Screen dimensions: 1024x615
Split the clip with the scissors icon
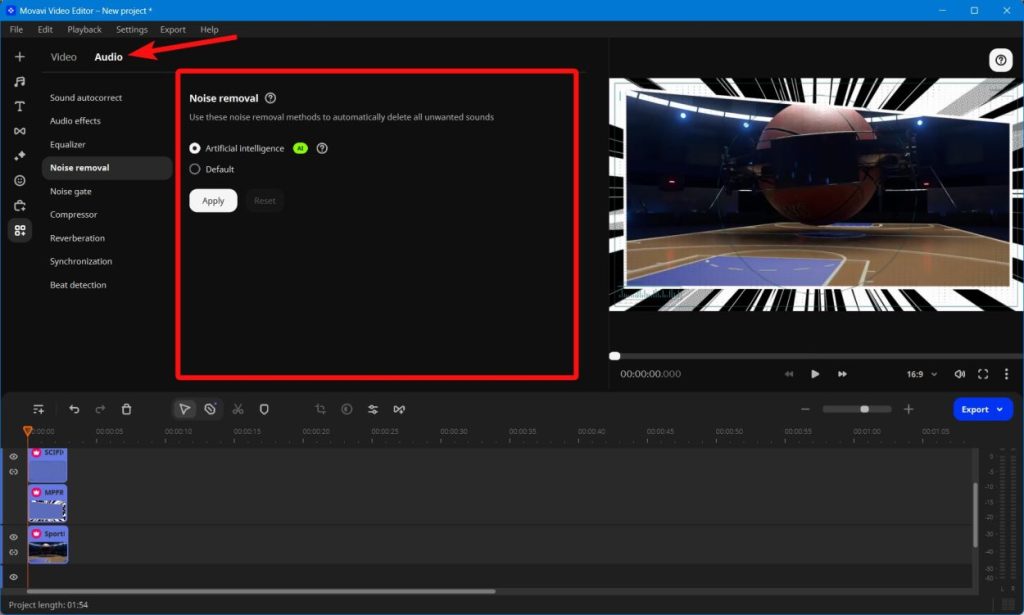click(238, 409)
